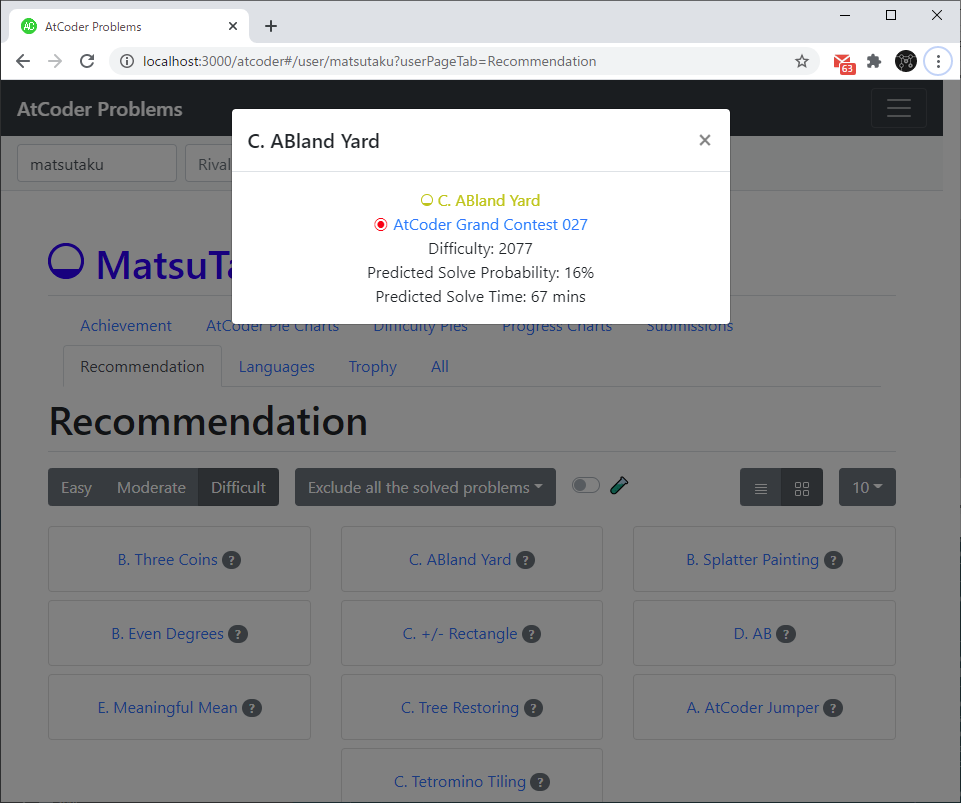Open the browser profile avatar
Screen dimensions: 961x803
click(906, 61)
